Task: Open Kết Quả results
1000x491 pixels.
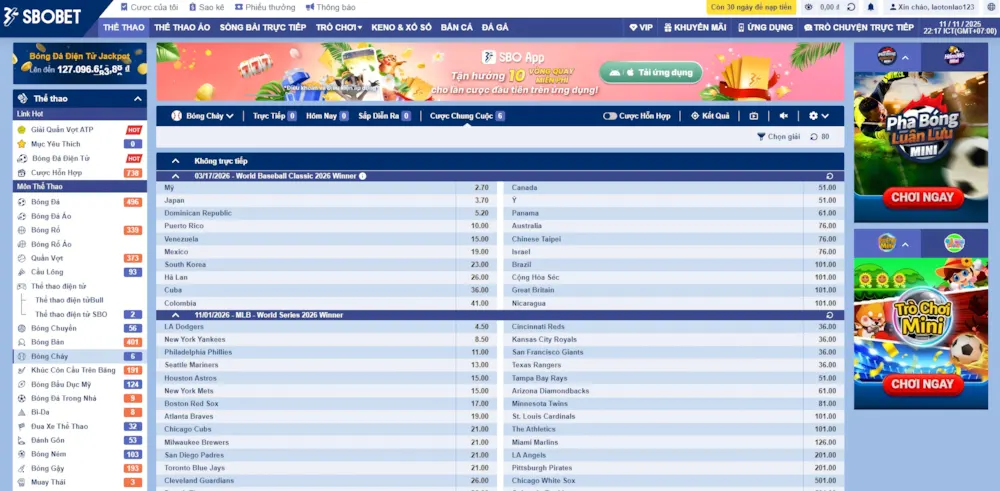Action: point(710,116)
